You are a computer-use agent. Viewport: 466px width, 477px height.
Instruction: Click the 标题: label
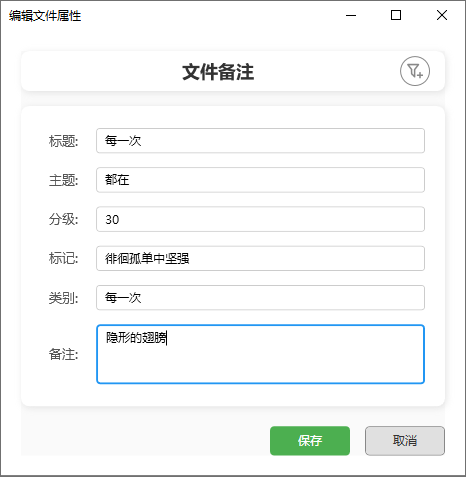pyautogui.click(x=64, y=141)
